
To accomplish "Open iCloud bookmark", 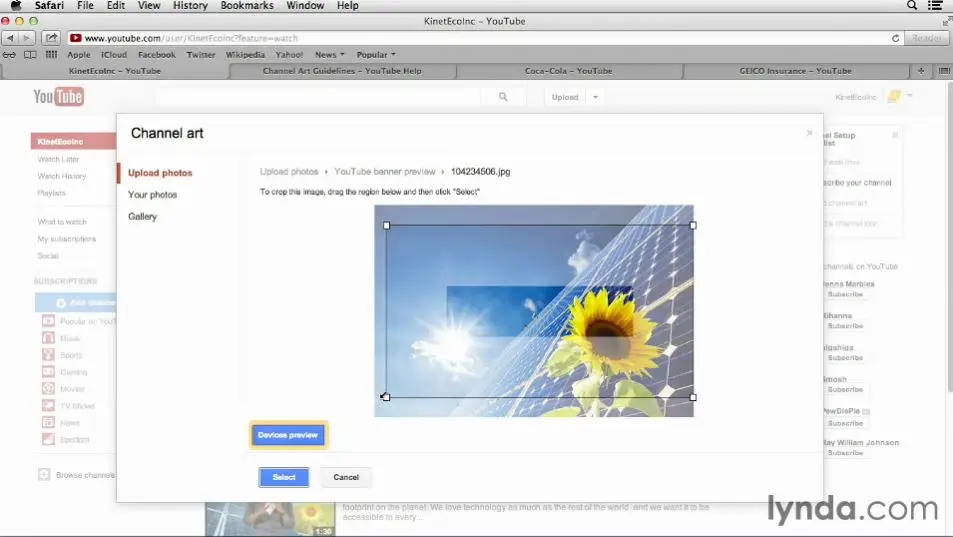I will 114,55.
